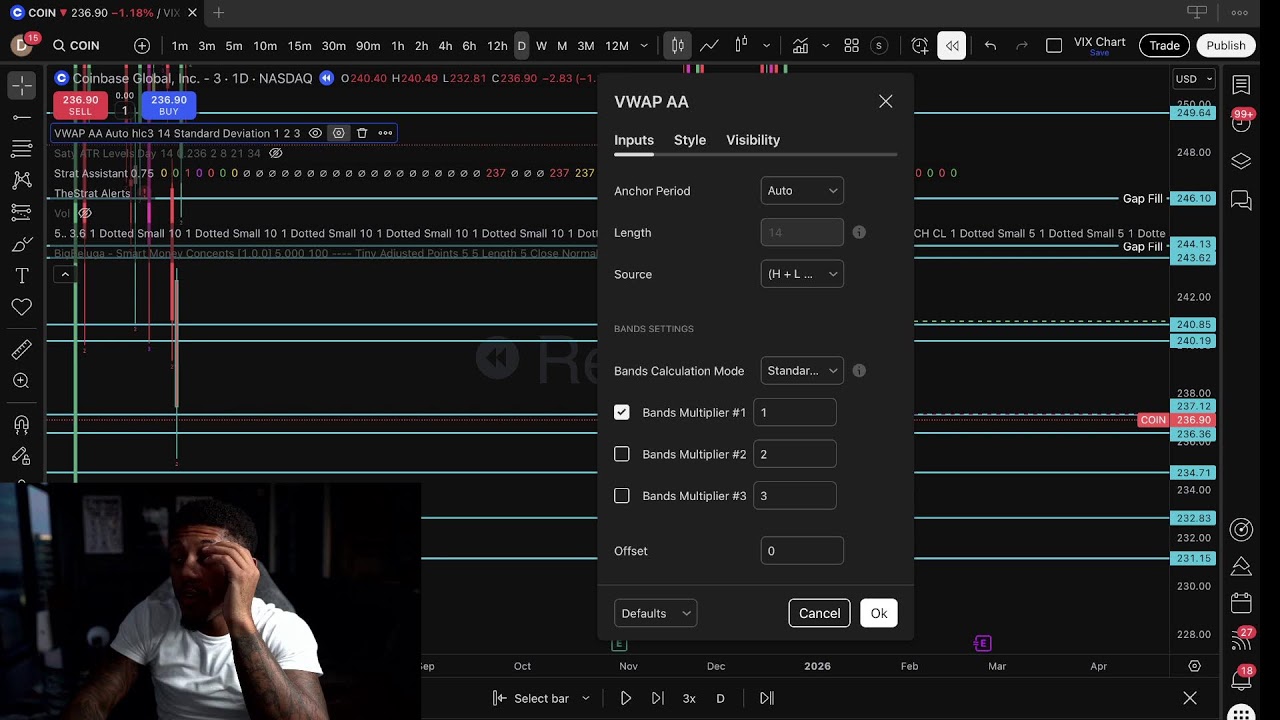This screenshot has width=1280, height=720.
Task: Enable Bands Multiplier #2 checkbox
Action: (x=622, y=454)
